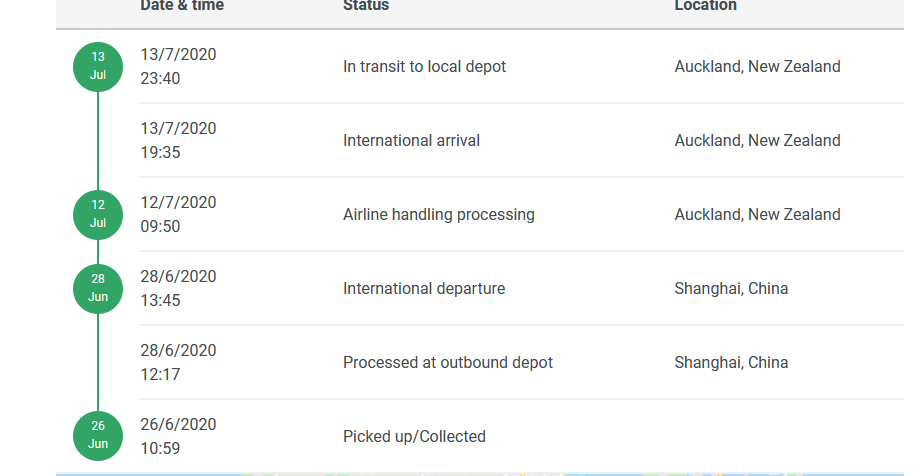924x476 pixels.
Task: Select the In transit to local depot status
Action: tap(424, 67)
